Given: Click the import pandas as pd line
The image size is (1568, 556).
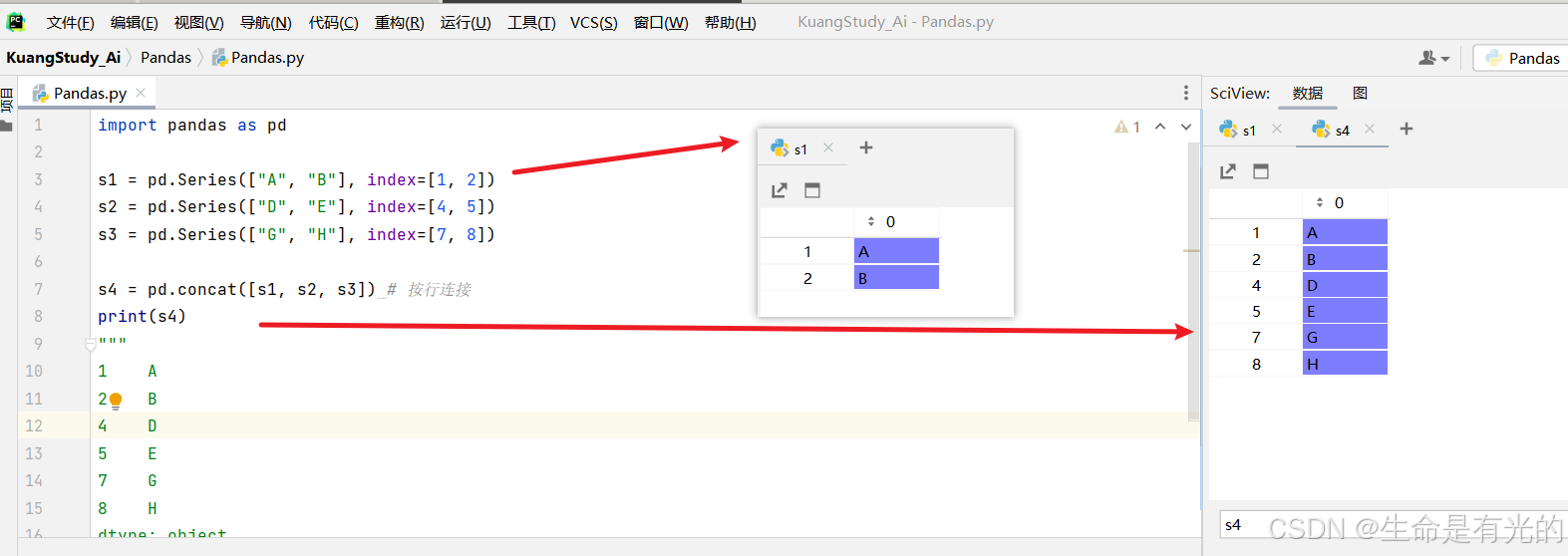Looking at the screenshot, I should point(192,126).
